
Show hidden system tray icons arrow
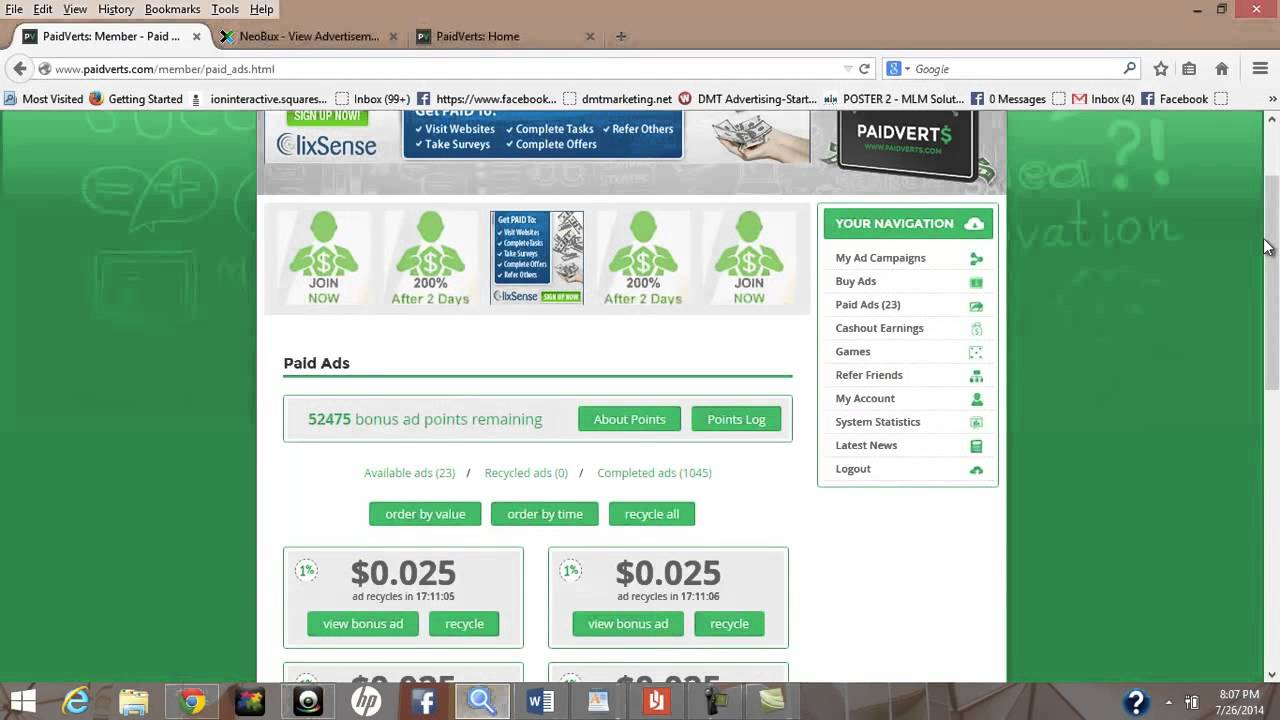tap(1169, 701)
